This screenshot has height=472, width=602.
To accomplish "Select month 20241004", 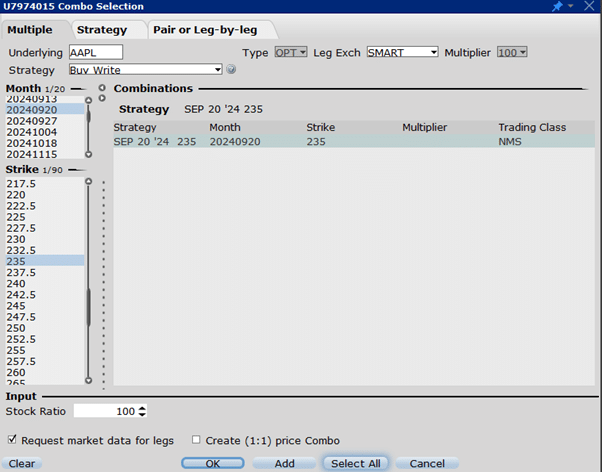I will (45, 132).
